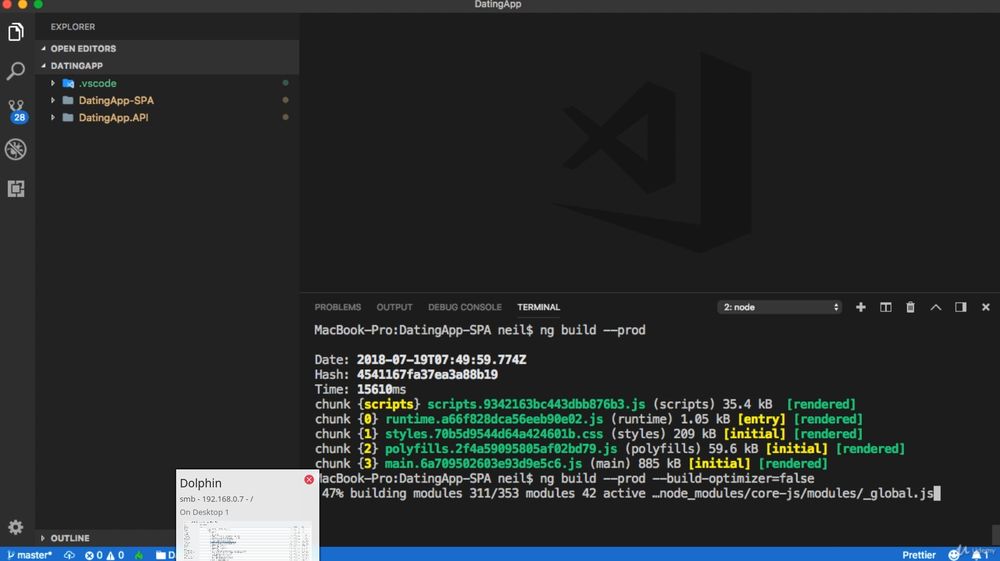The height and width of the screenshot is (561, 1000).
Task: Click the runtime.a66f828dca56eeb90e02.js filename
Action: click(x=494, y=419)
